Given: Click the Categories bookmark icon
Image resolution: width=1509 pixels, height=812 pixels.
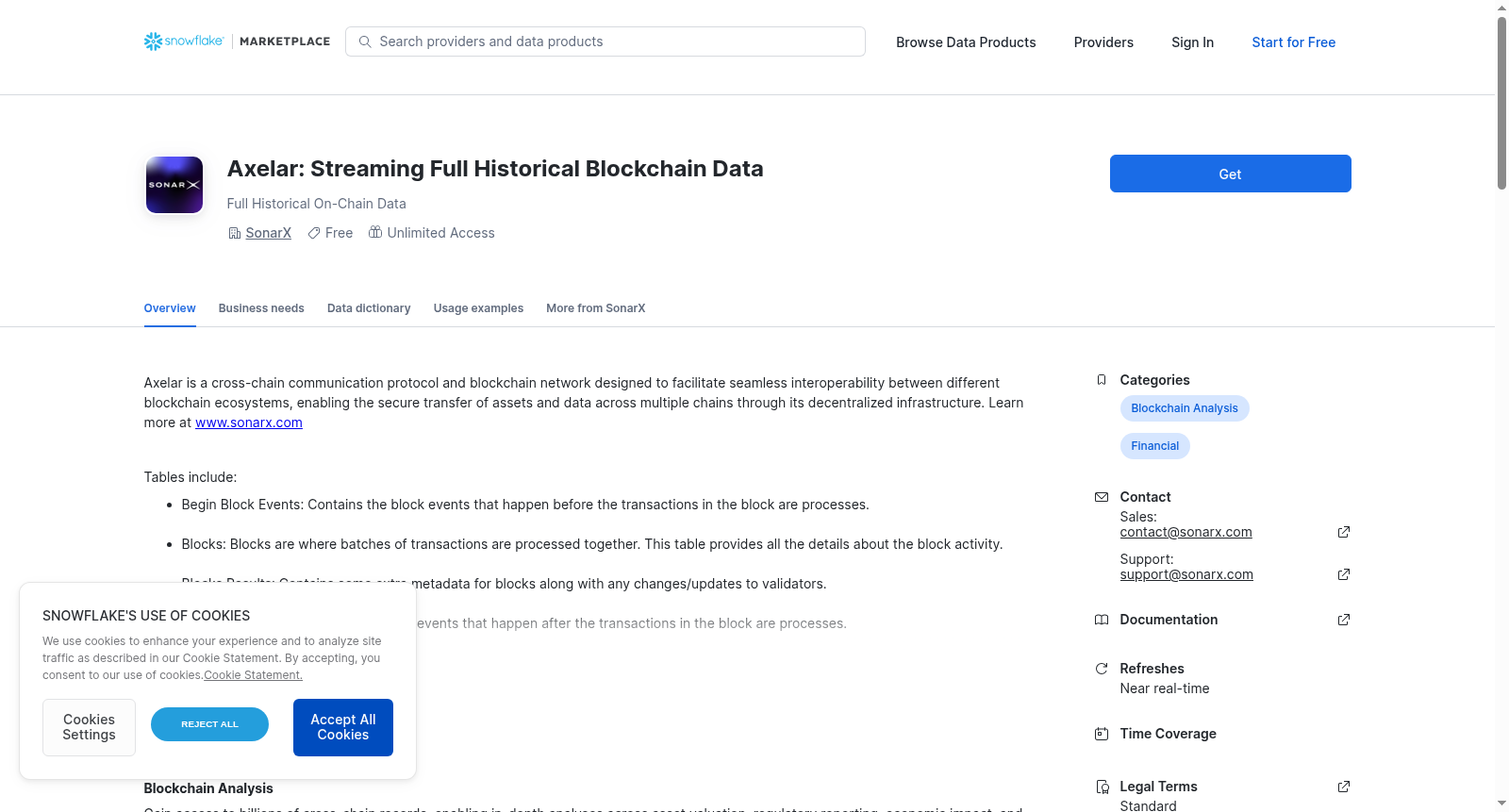Looking at the screenshot, I should click(x=1102, y=380).
